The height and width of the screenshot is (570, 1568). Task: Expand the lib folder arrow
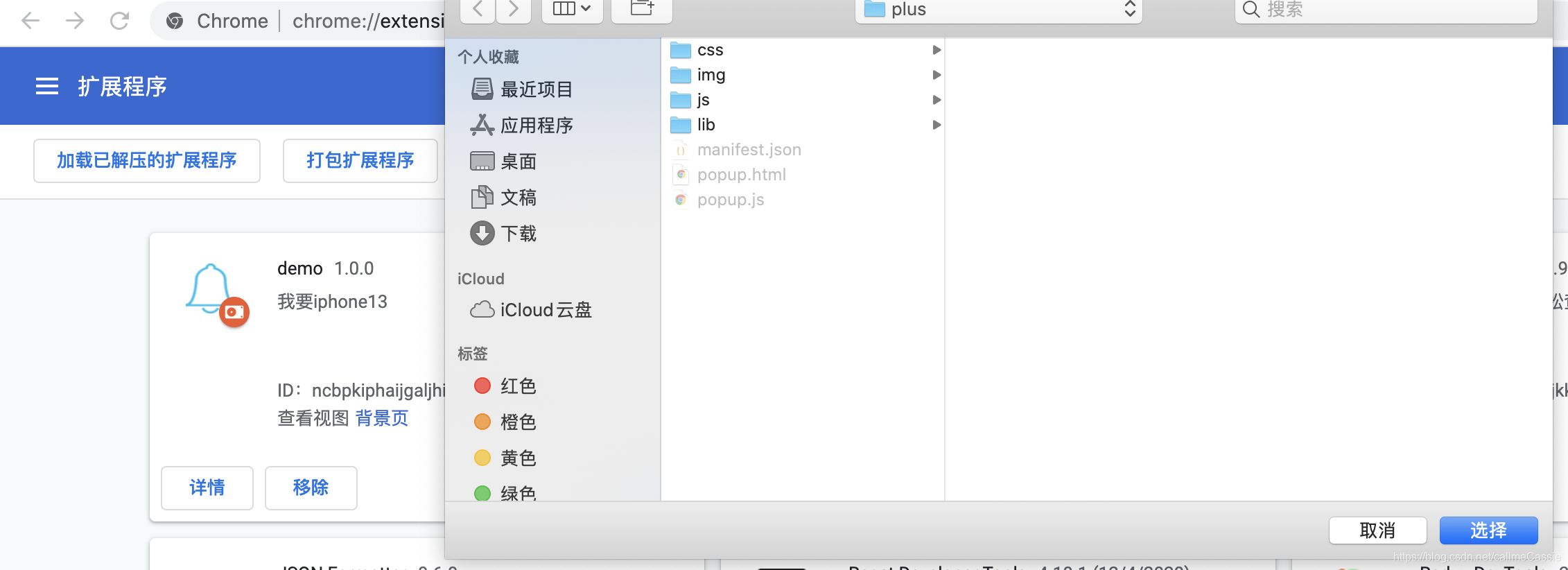coord(937,125)
